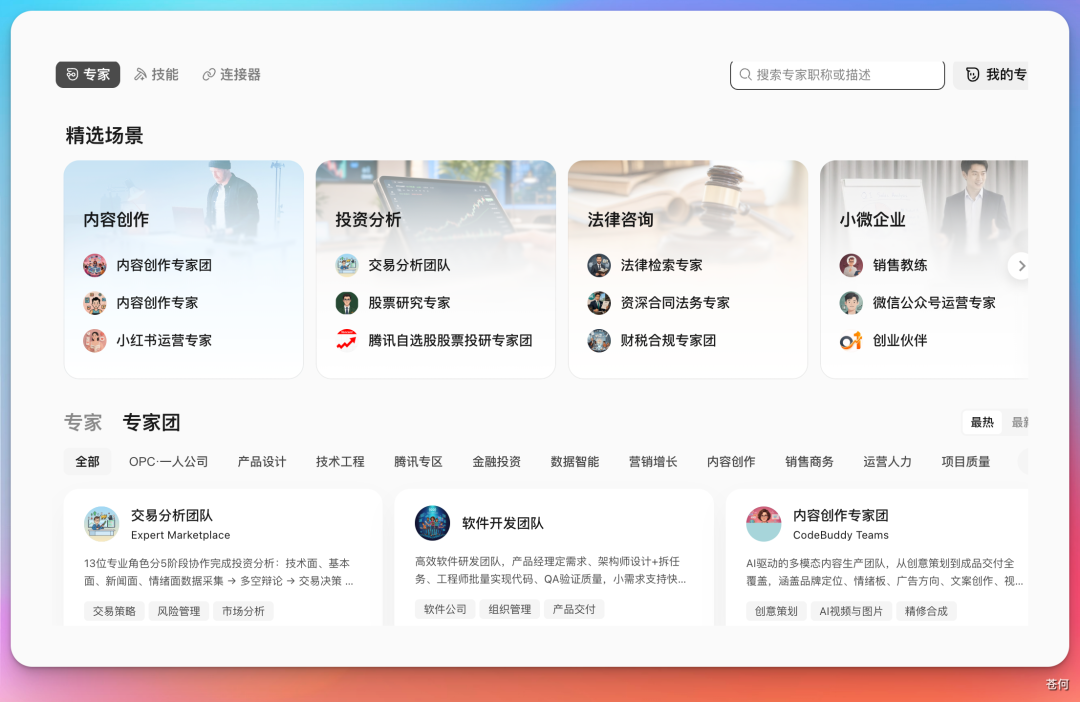Filter by 销售商务 category
The image size is (1080, 702).
[x=809, y=462]
